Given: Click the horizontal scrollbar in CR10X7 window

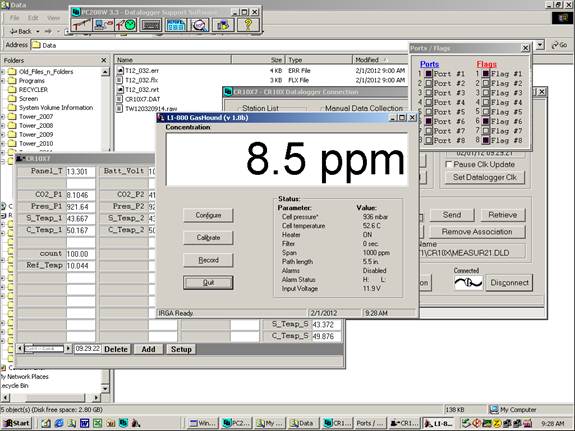Looking at the screenshot, I should pos(44,348).
